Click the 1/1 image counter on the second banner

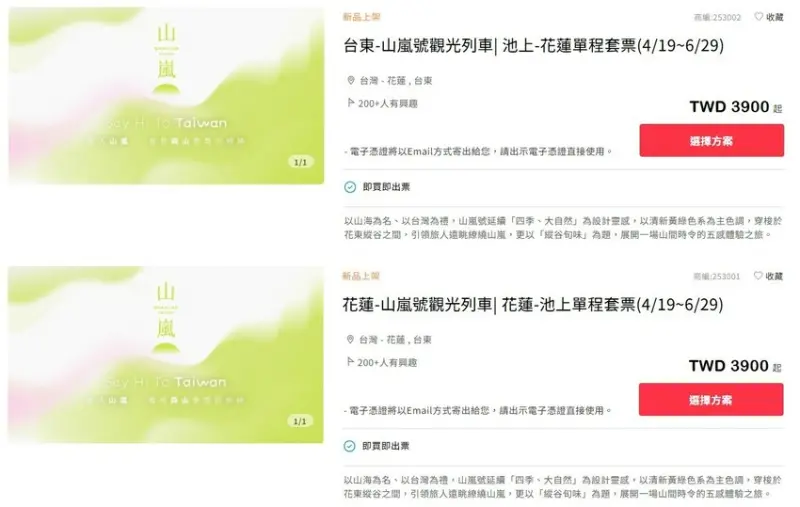pyautogui.click(x=300, y=421)
